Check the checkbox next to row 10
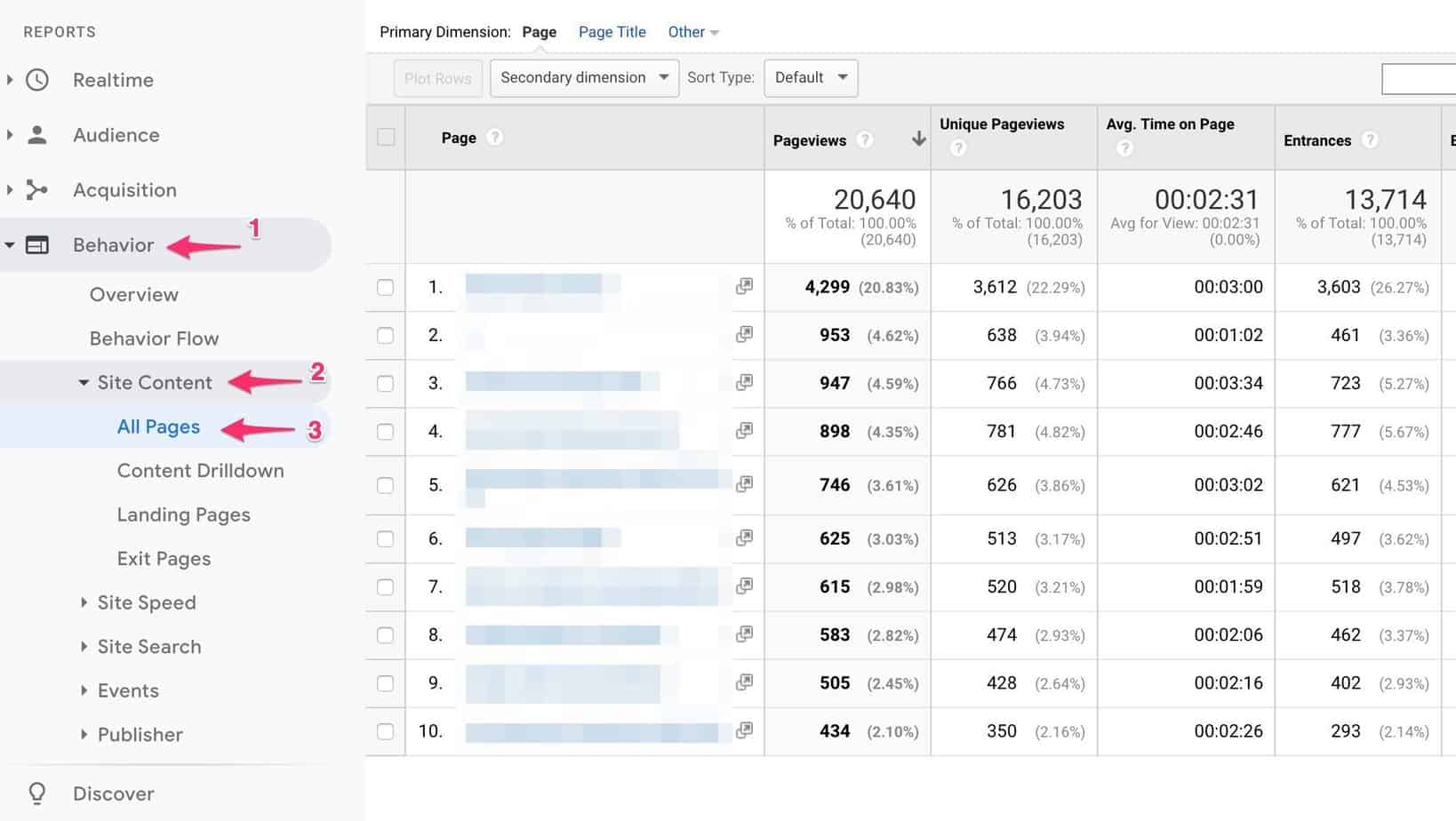Image resolution: width=1456 pixels, height=821 pixels. click(x=385, y=730)
